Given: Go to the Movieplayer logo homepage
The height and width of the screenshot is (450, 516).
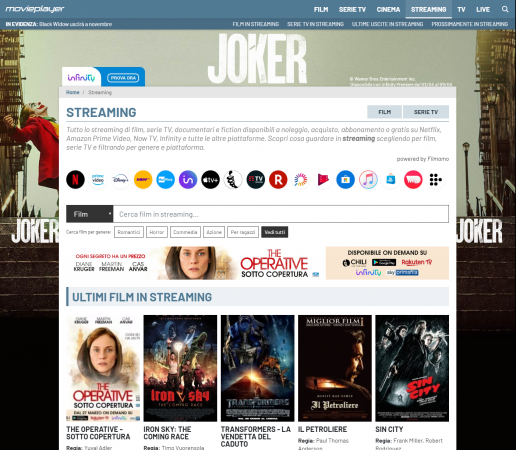Looking at the screenshot, I should 35,9.
